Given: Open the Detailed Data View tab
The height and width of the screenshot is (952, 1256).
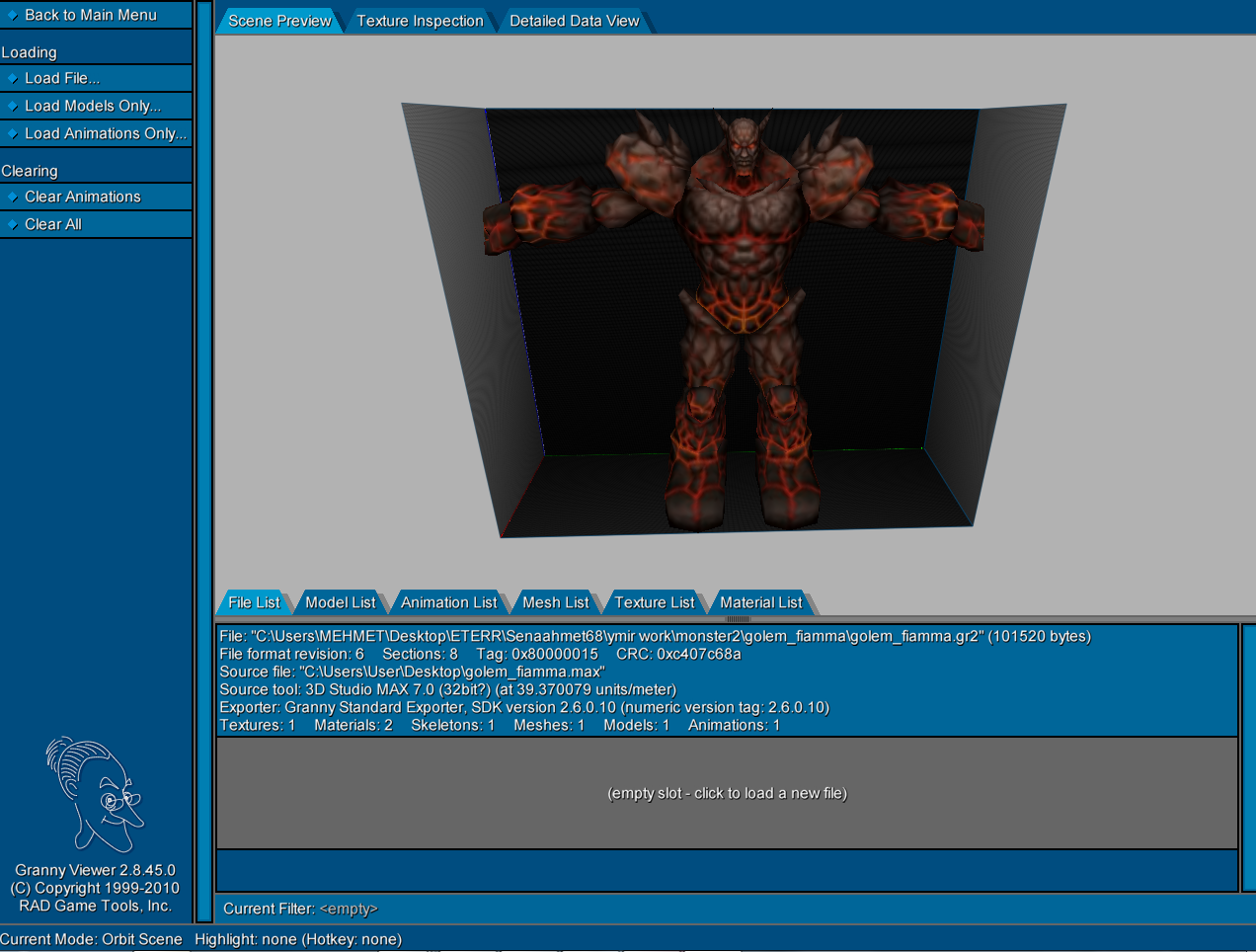Looking at the screenshot, I should (x=574, y=21).
